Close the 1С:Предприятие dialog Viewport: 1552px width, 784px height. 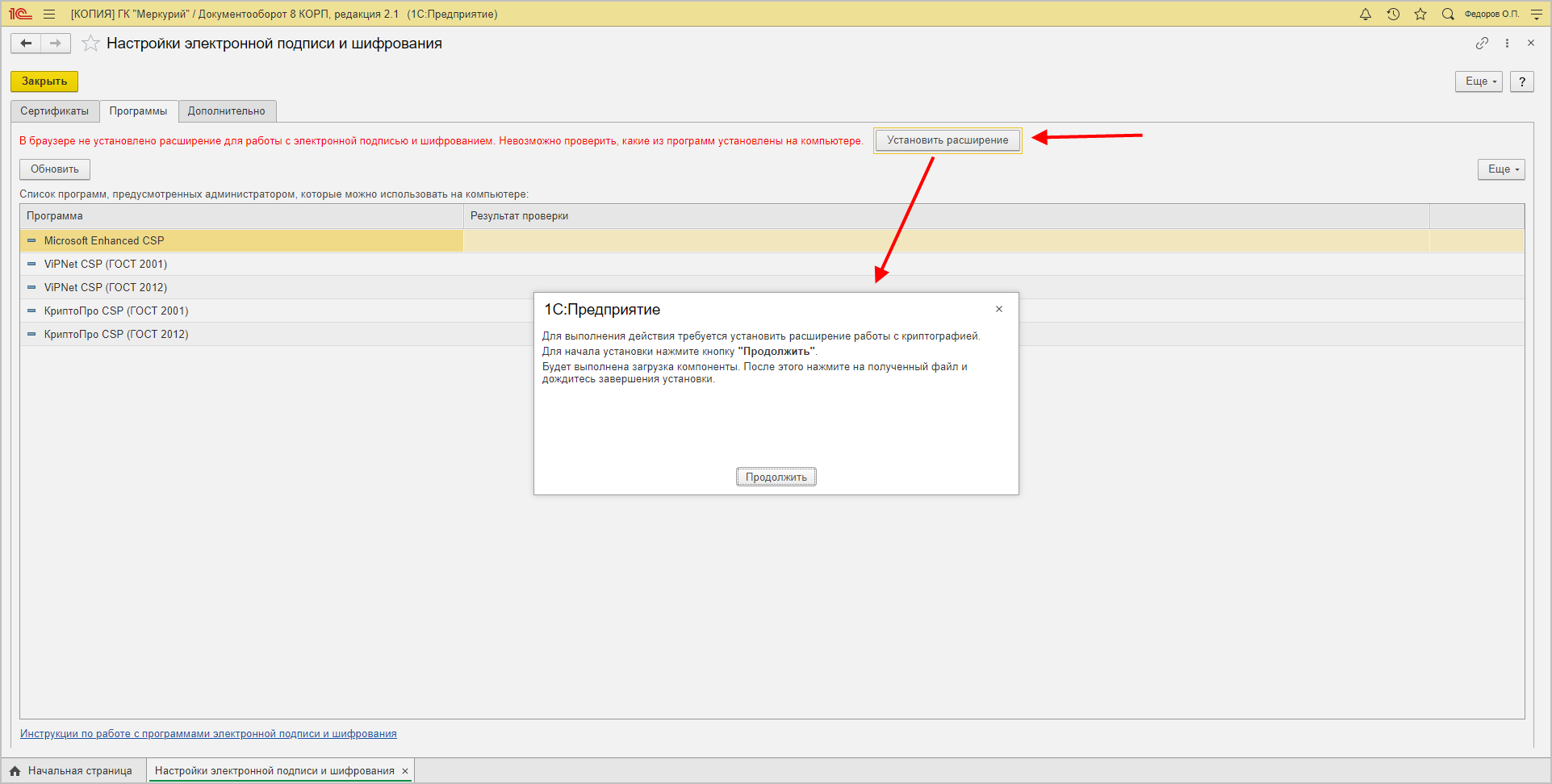[999, 309]
